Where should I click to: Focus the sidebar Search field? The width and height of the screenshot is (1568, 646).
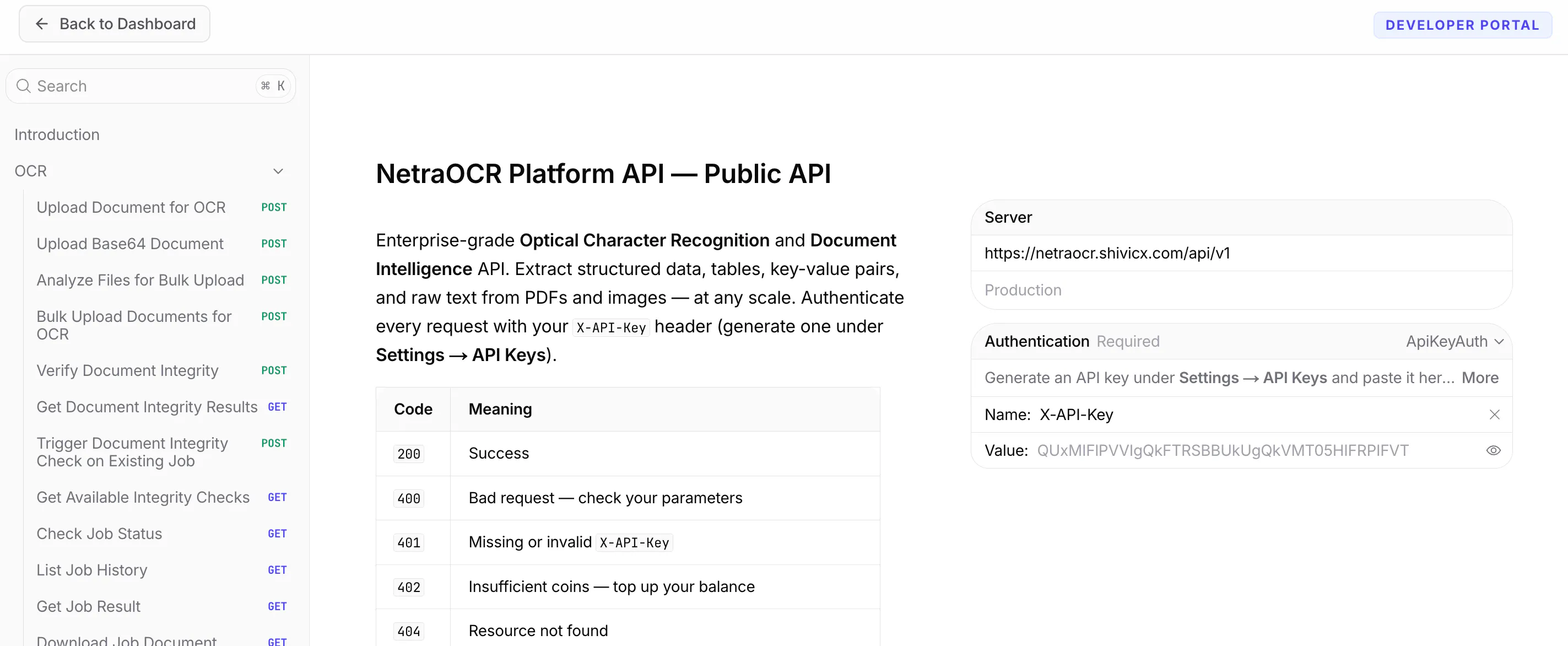(151, 86)
